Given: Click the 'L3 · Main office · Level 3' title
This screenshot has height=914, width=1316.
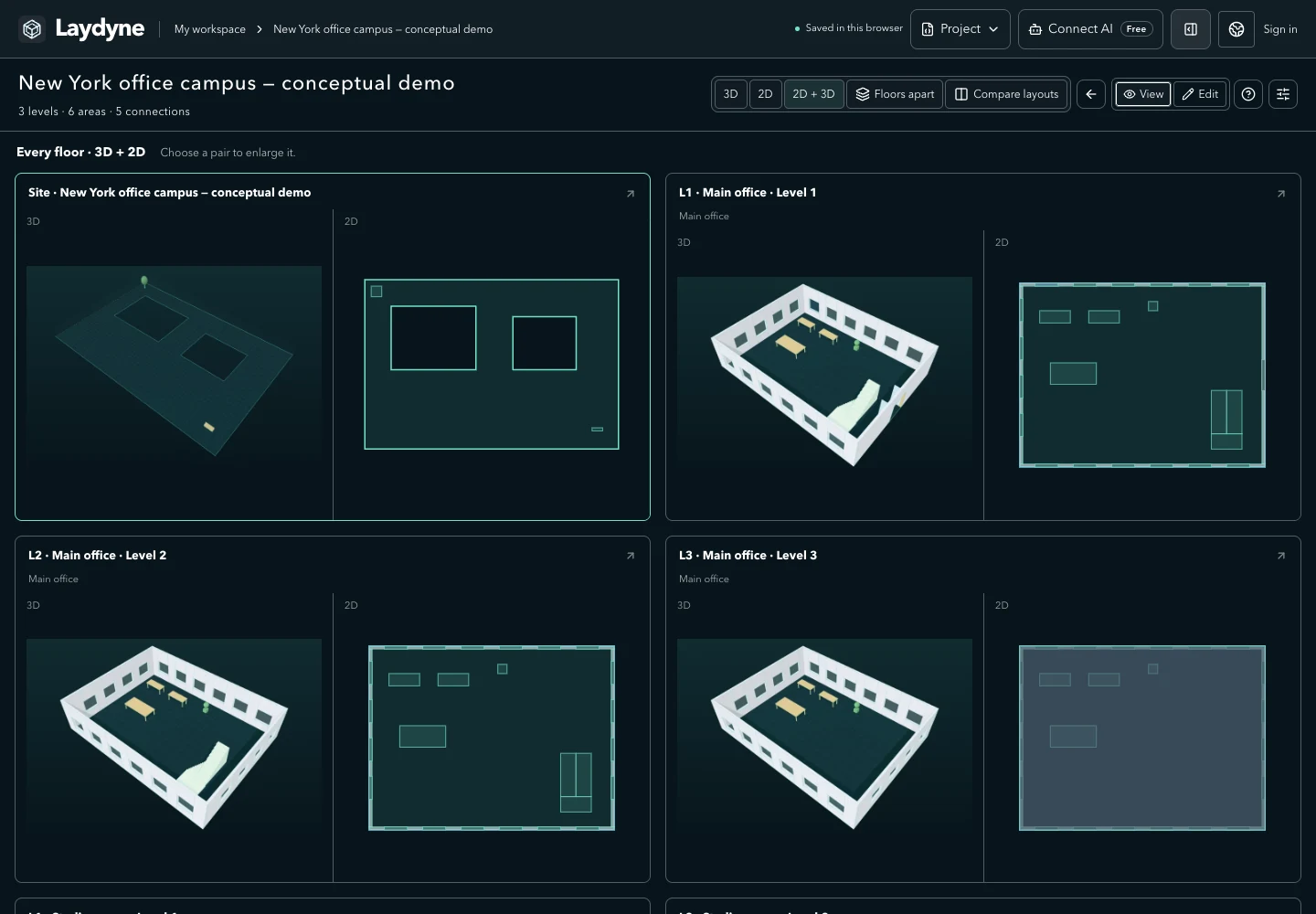Looking at the screenshot, I should (748, 556).
